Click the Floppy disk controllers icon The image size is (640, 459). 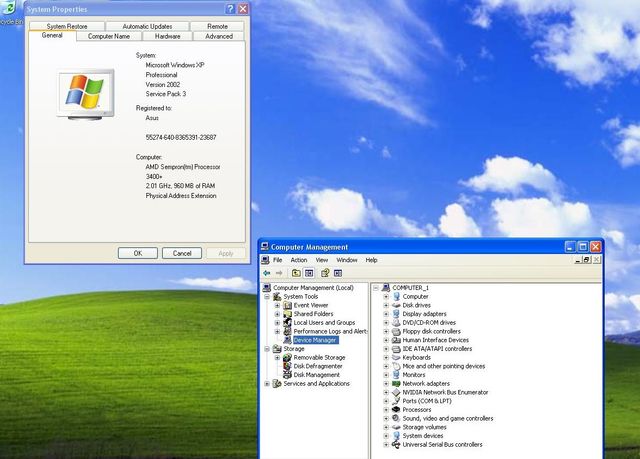pos(396,331)
